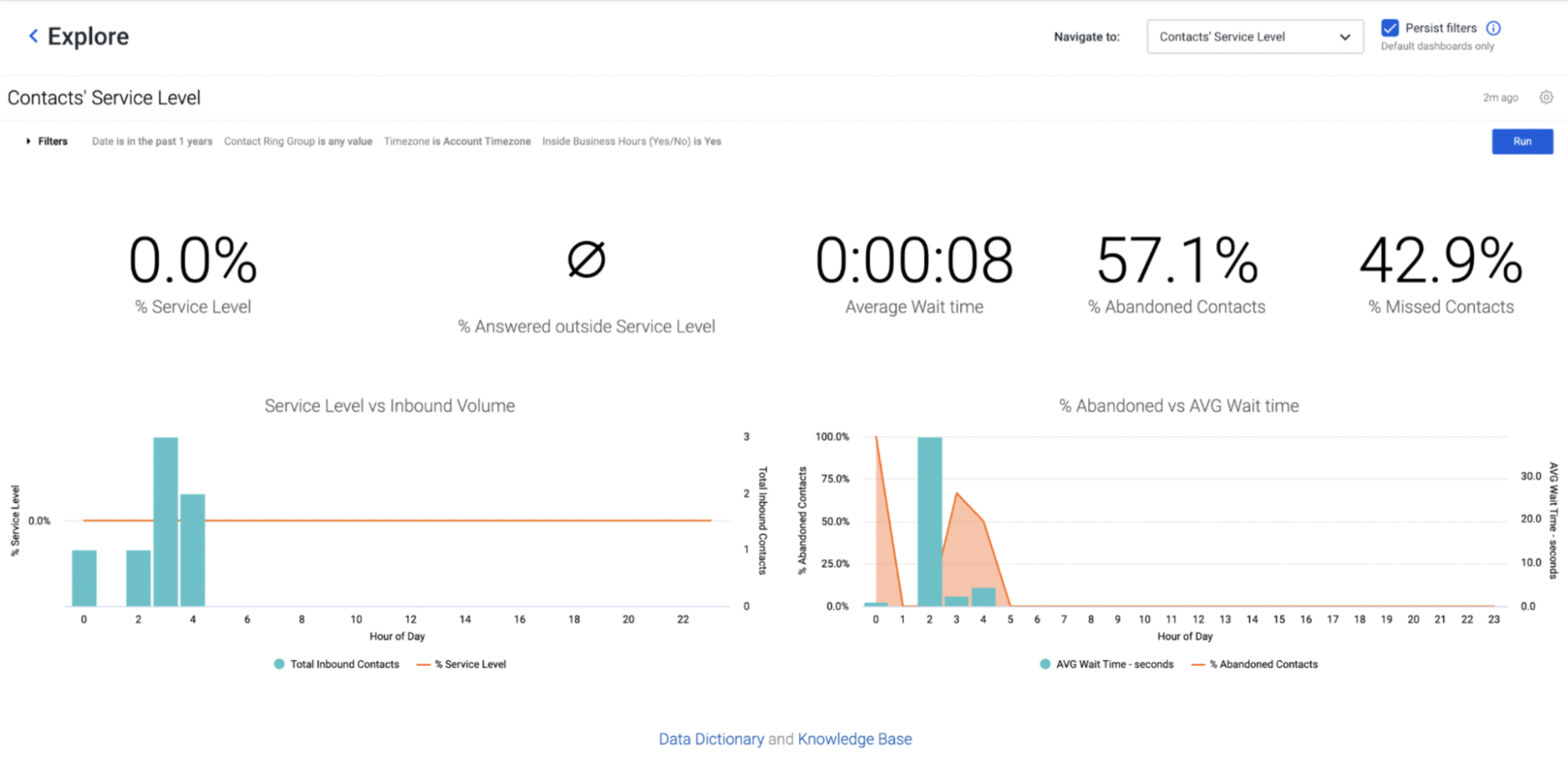
Task: Toggle AVG Wait Time - seconds legend dot
Action: coord(1045,664)
